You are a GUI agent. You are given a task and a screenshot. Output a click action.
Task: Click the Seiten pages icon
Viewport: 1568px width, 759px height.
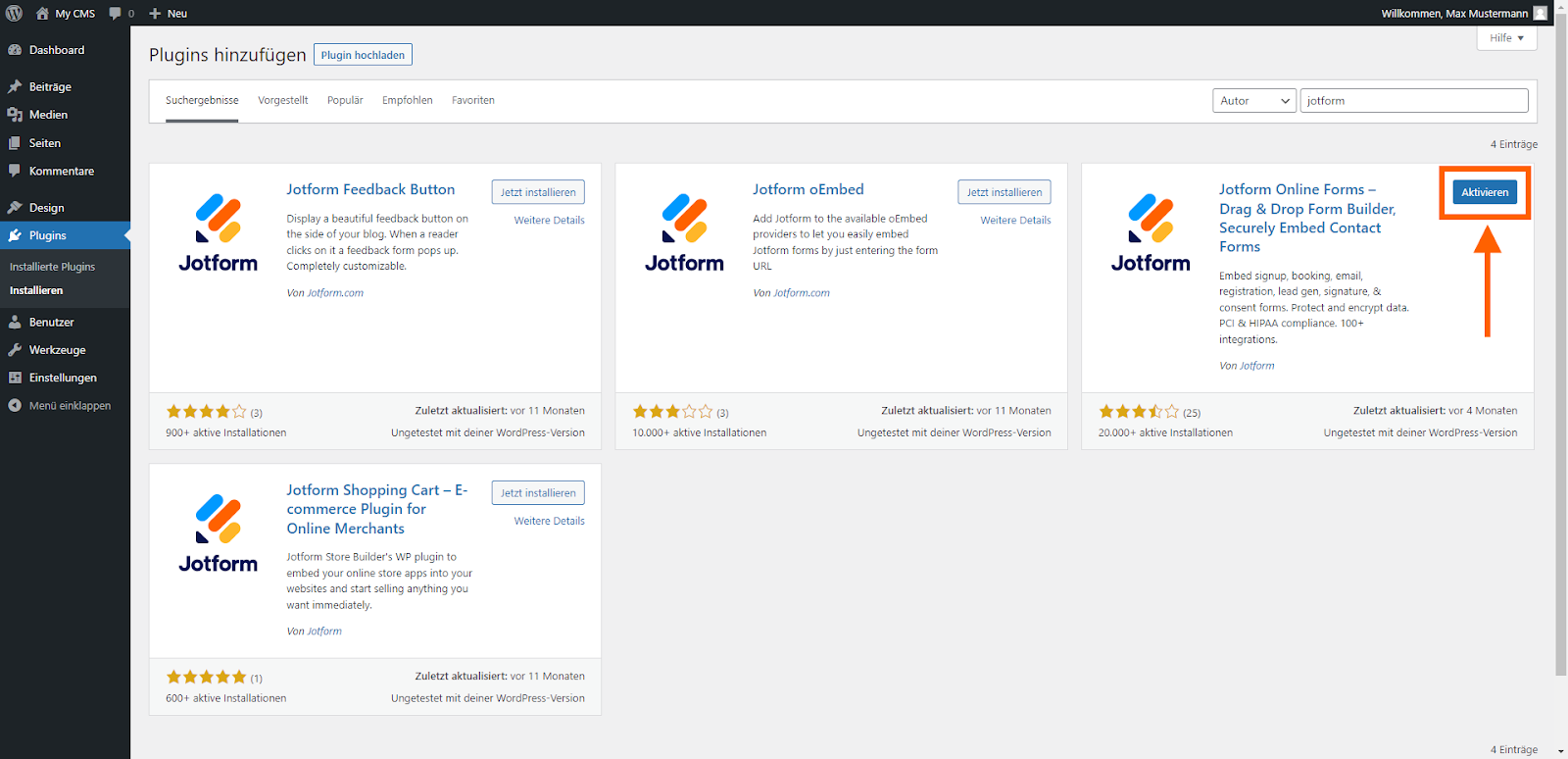coord(15,143)
